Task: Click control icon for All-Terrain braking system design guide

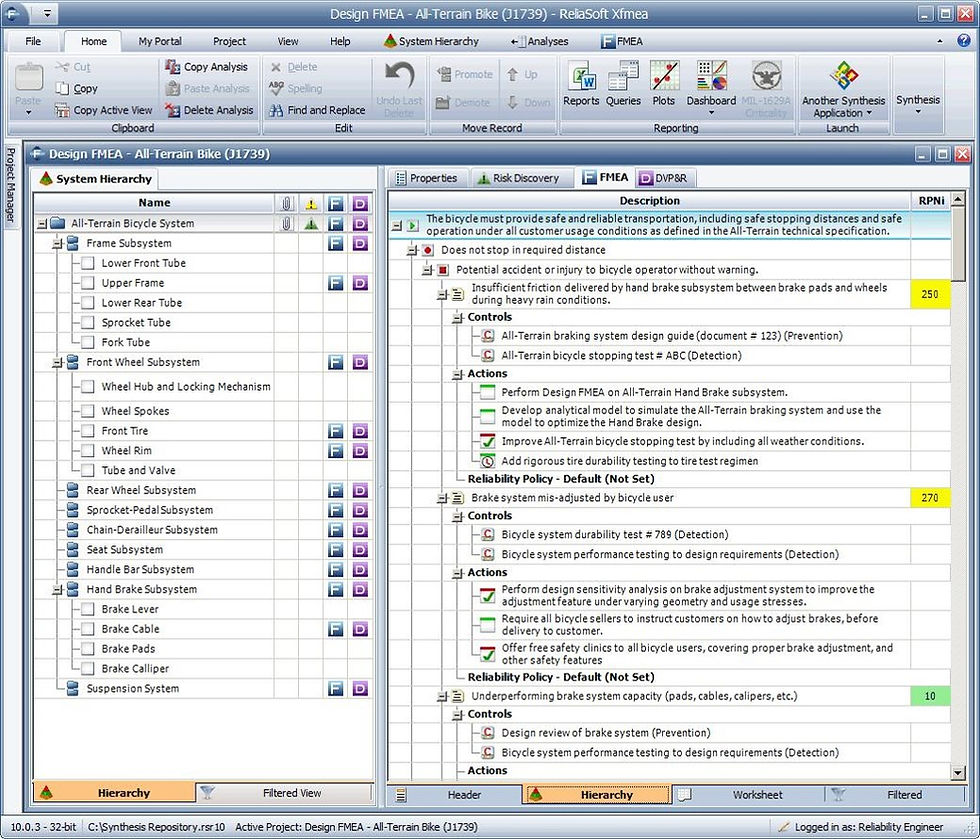Action: [x=488, y=336]
